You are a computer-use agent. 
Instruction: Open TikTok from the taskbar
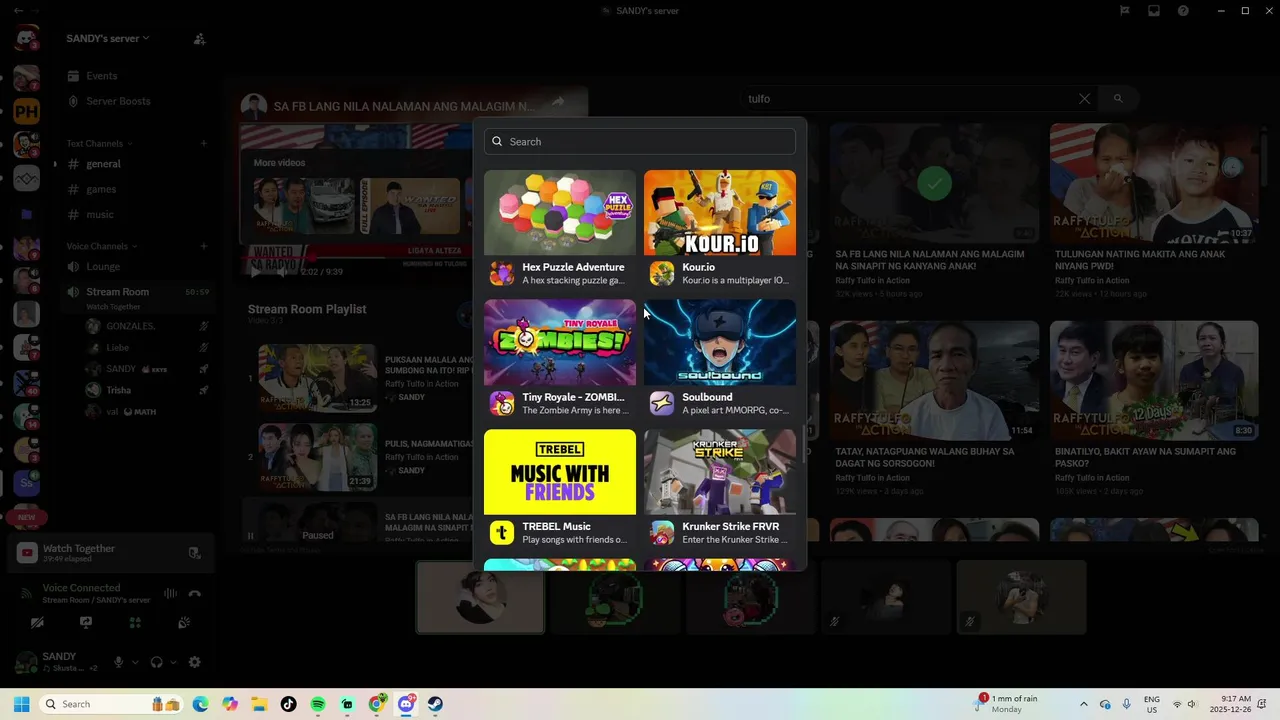click(x=288, y=704)
